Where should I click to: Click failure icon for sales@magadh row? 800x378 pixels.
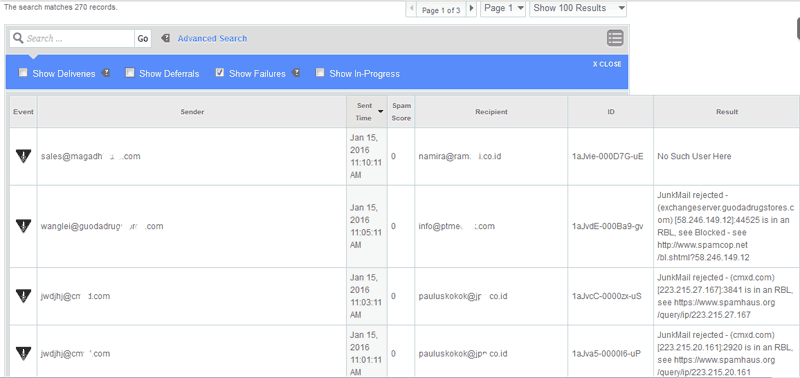click(23, 156)
